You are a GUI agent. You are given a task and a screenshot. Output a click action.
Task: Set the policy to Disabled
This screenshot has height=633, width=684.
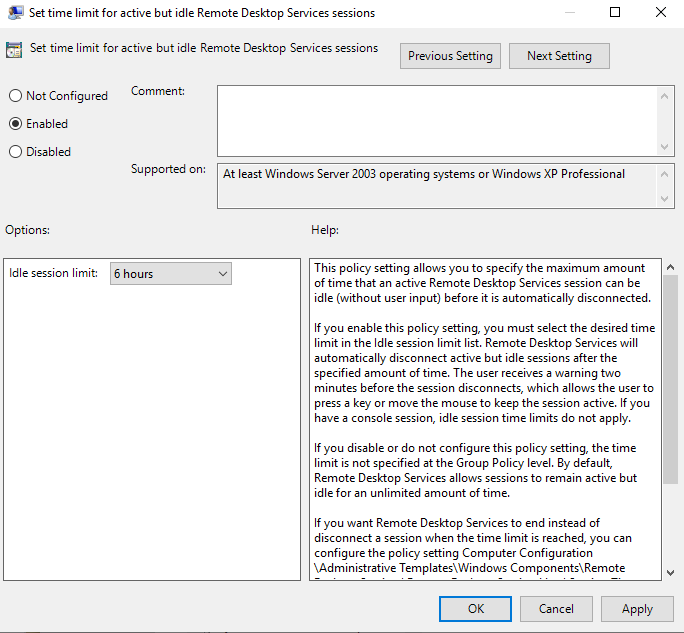click(x=15, y=152)
